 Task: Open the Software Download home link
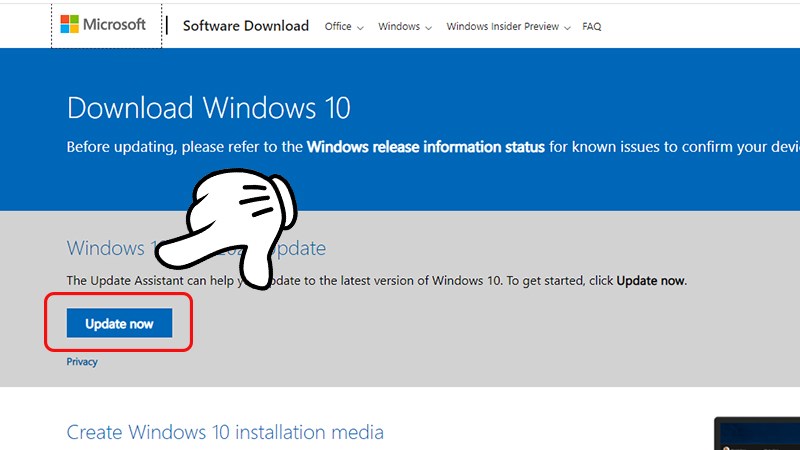point(245,26)
